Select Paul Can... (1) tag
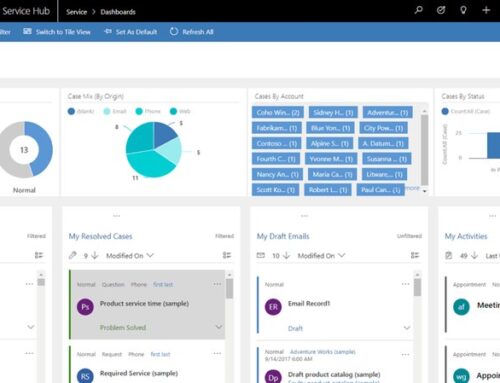 [381, 190]
